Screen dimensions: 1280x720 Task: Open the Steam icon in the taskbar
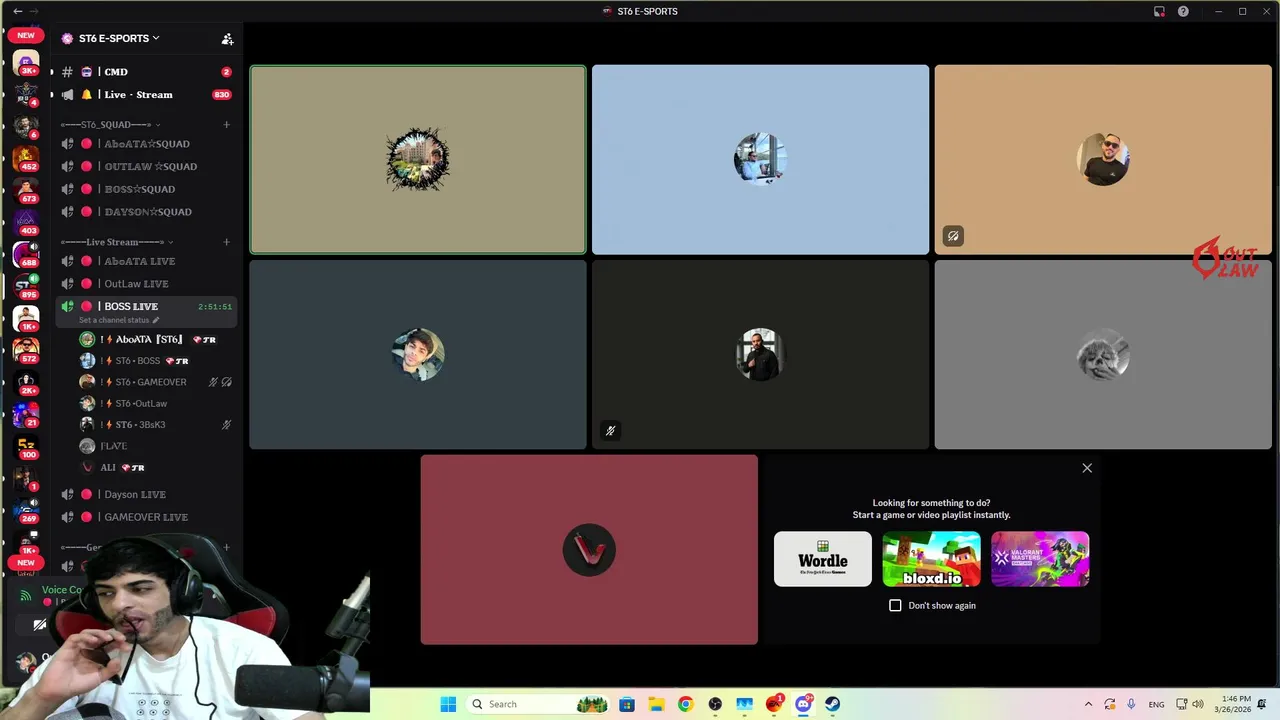coord(832,704)
